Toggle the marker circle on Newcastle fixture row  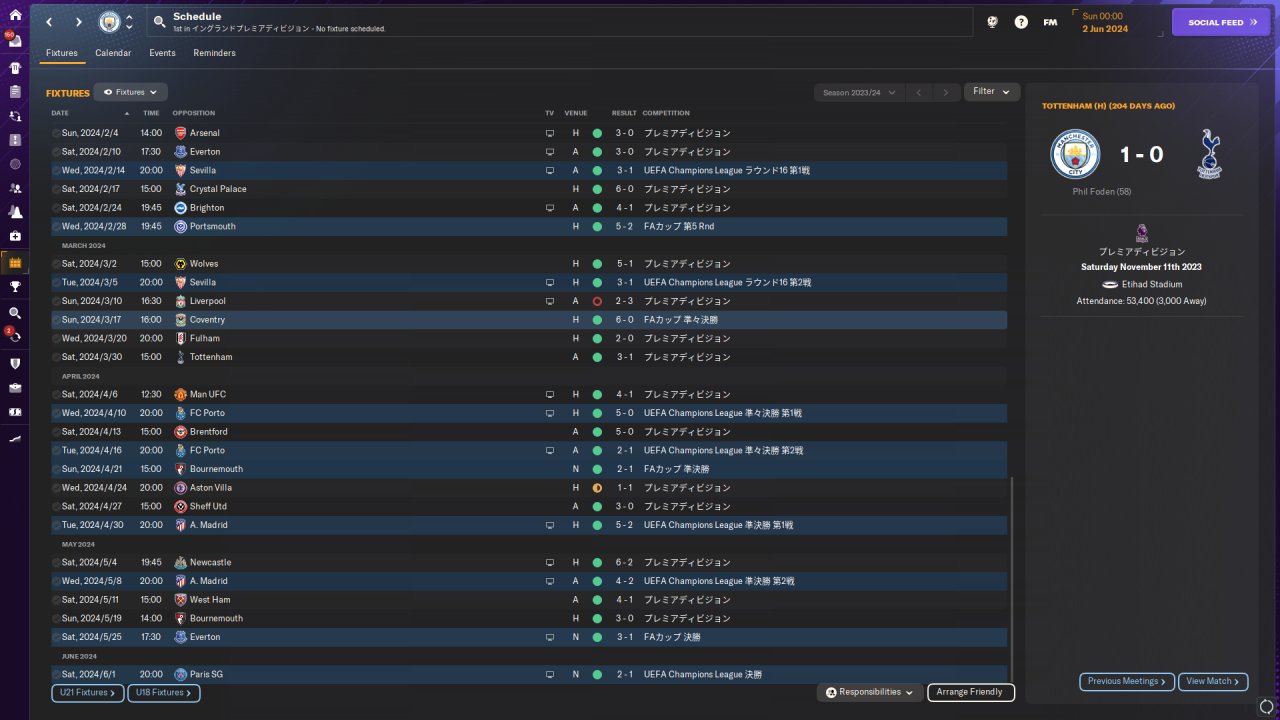[x=56, y=563]
